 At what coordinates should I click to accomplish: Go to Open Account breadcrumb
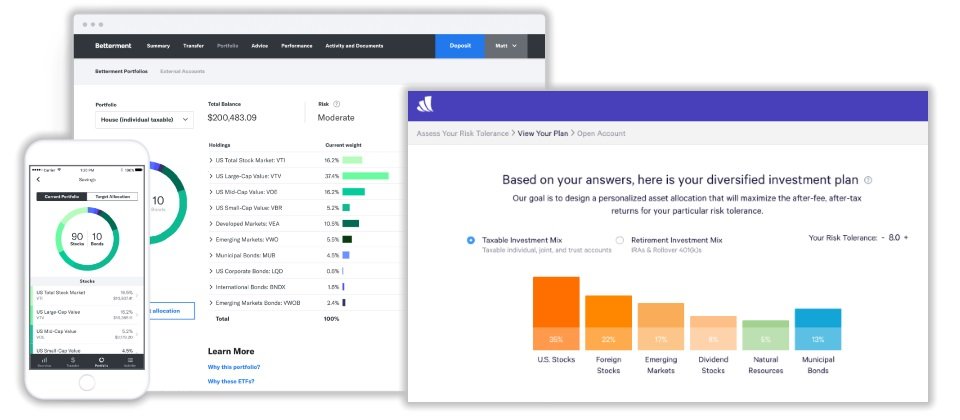click(601, 133)
